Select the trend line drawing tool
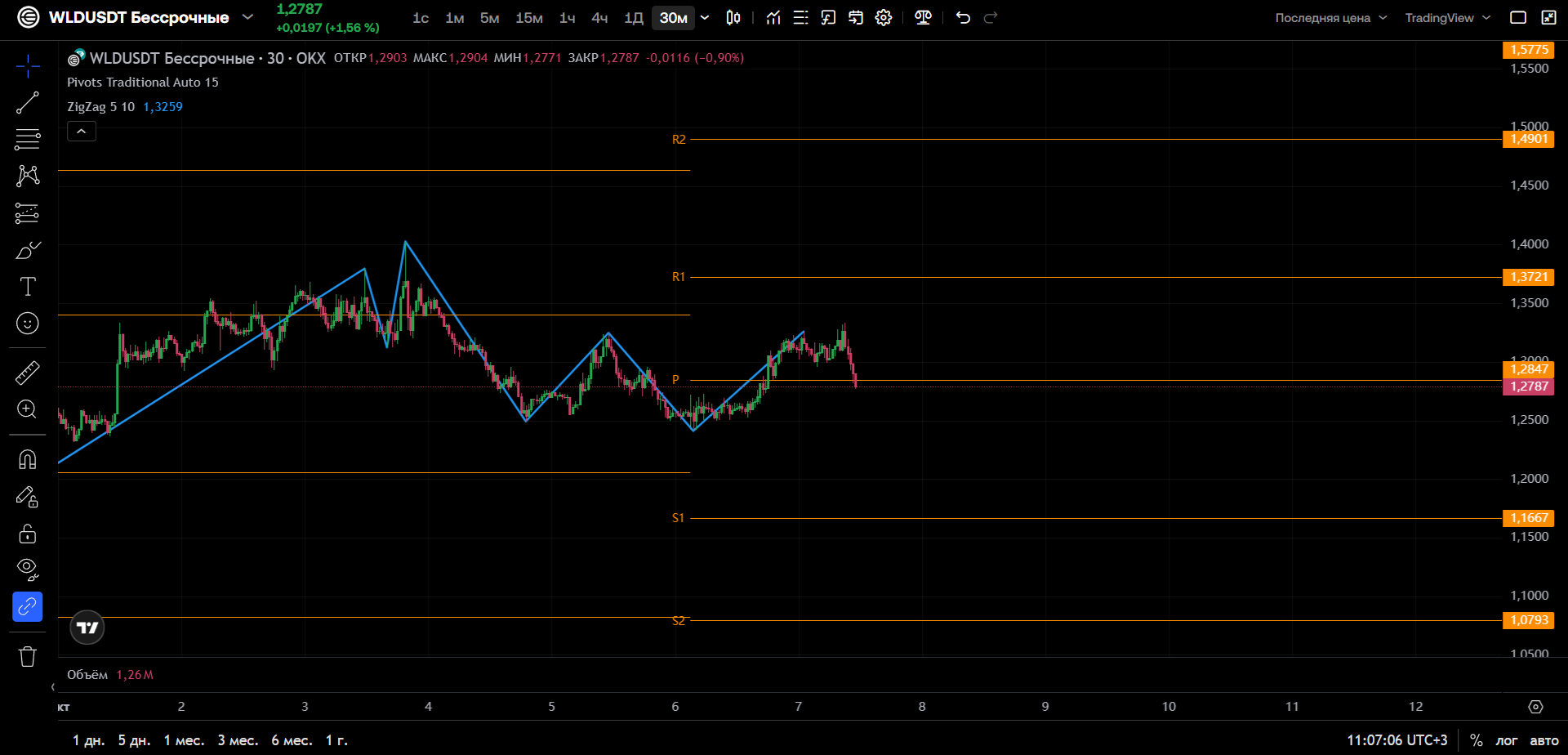The height and width of the screenshot is (755, 1568). [x=28, y=103]
